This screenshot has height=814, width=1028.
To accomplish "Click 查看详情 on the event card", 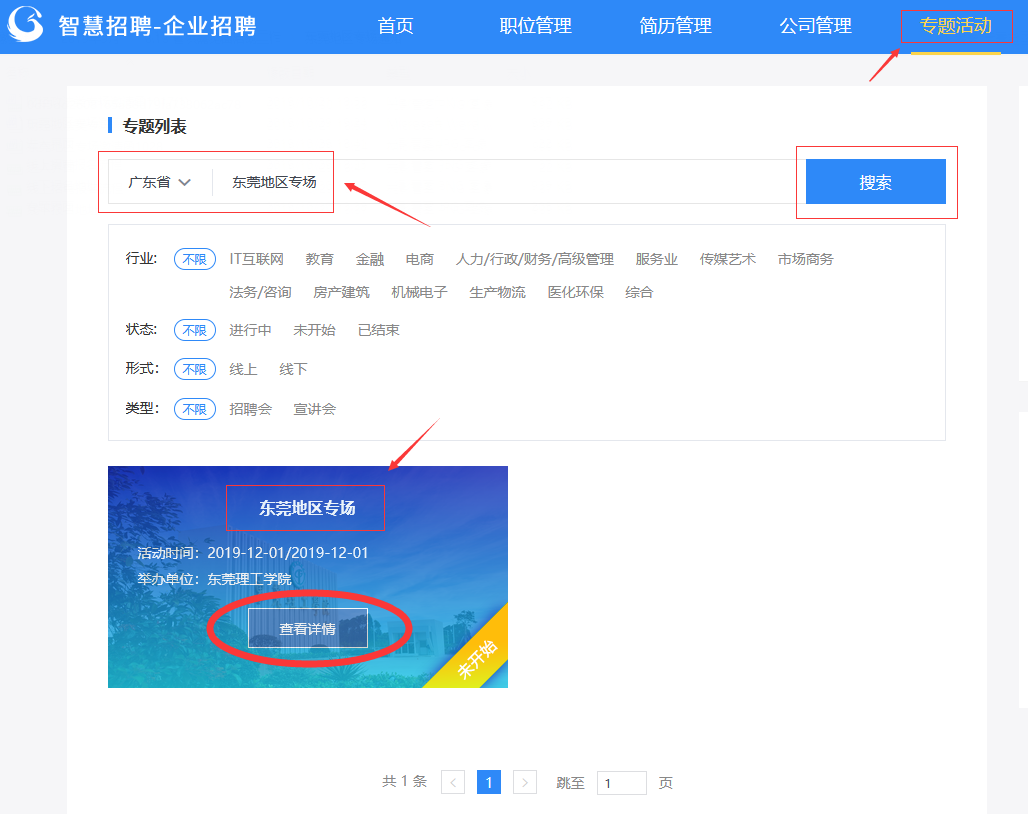I will coord(308,629).
